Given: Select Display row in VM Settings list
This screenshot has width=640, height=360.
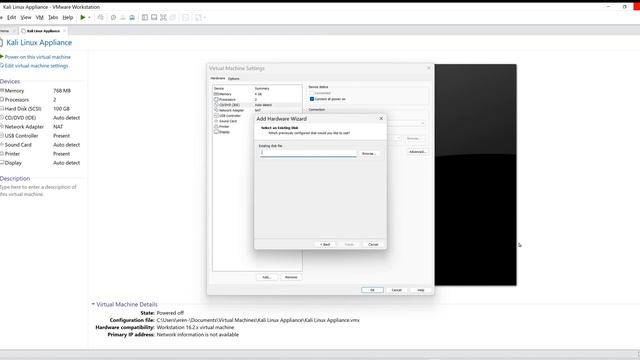Looking at the screenshot, I should click(x=233, y=132).
